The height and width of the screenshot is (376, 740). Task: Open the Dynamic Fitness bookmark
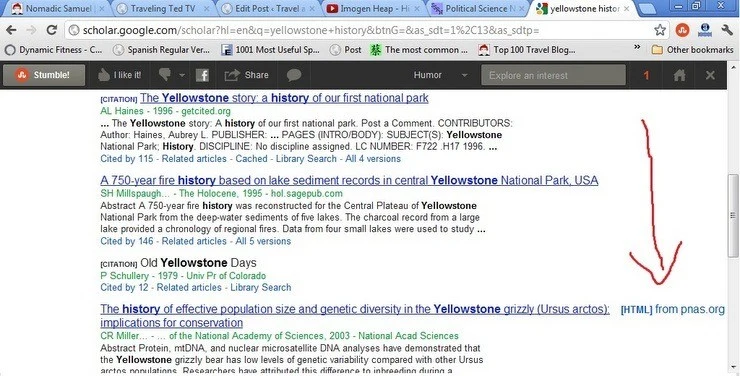click(54, 50)
